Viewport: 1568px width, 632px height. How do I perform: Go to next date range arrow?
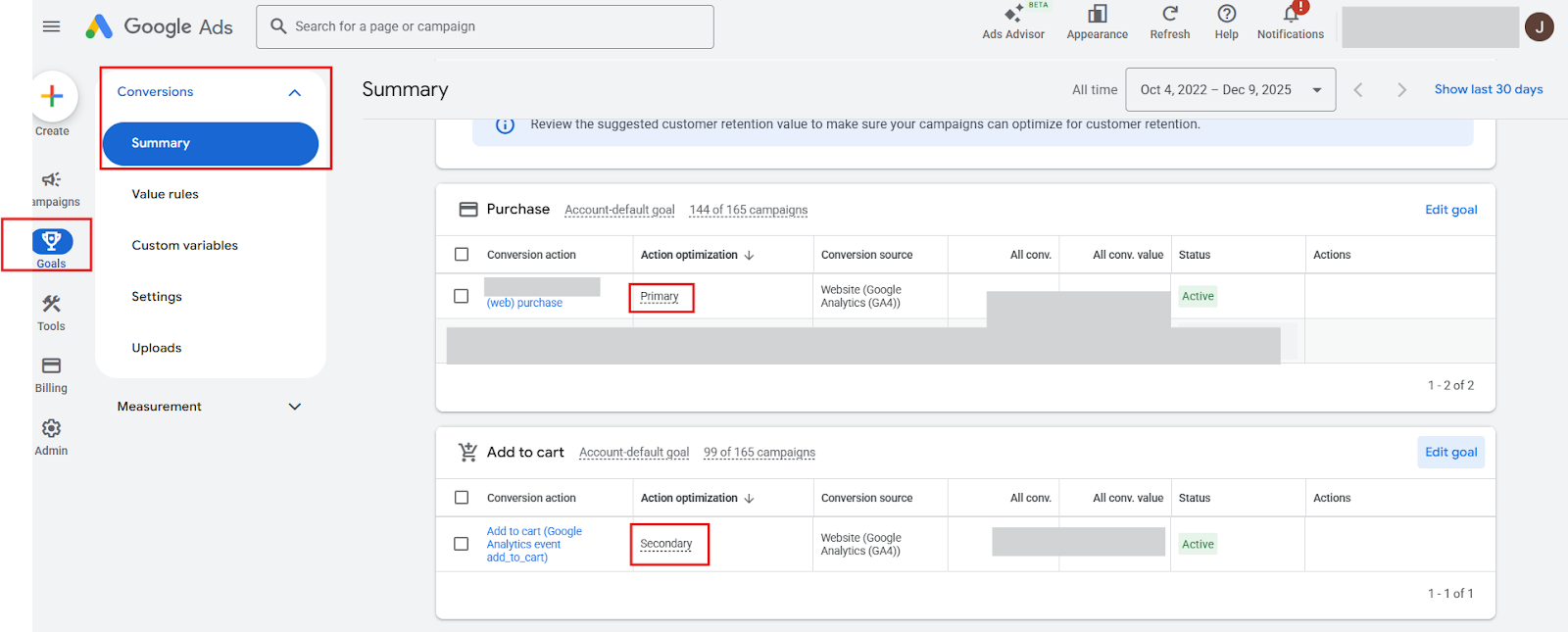pos(1401,90)
